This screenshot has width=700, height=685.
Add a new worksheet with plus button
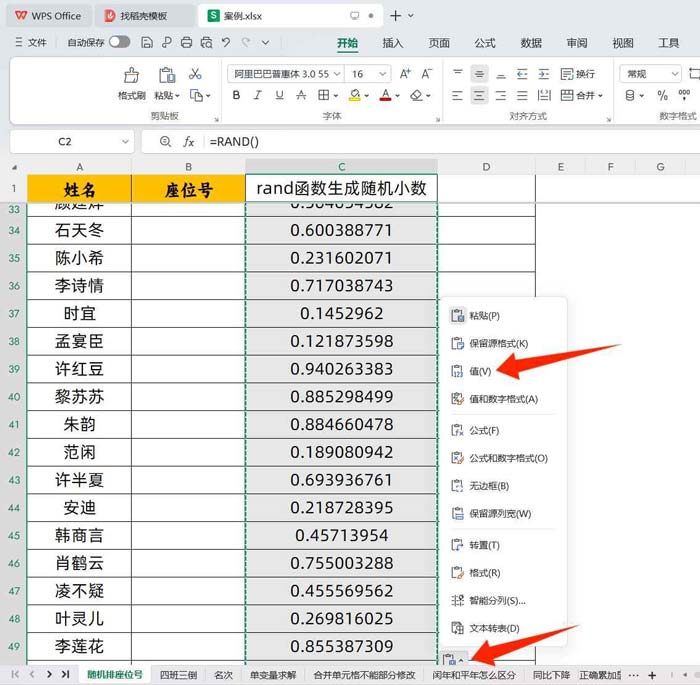(x=652, y=675)
